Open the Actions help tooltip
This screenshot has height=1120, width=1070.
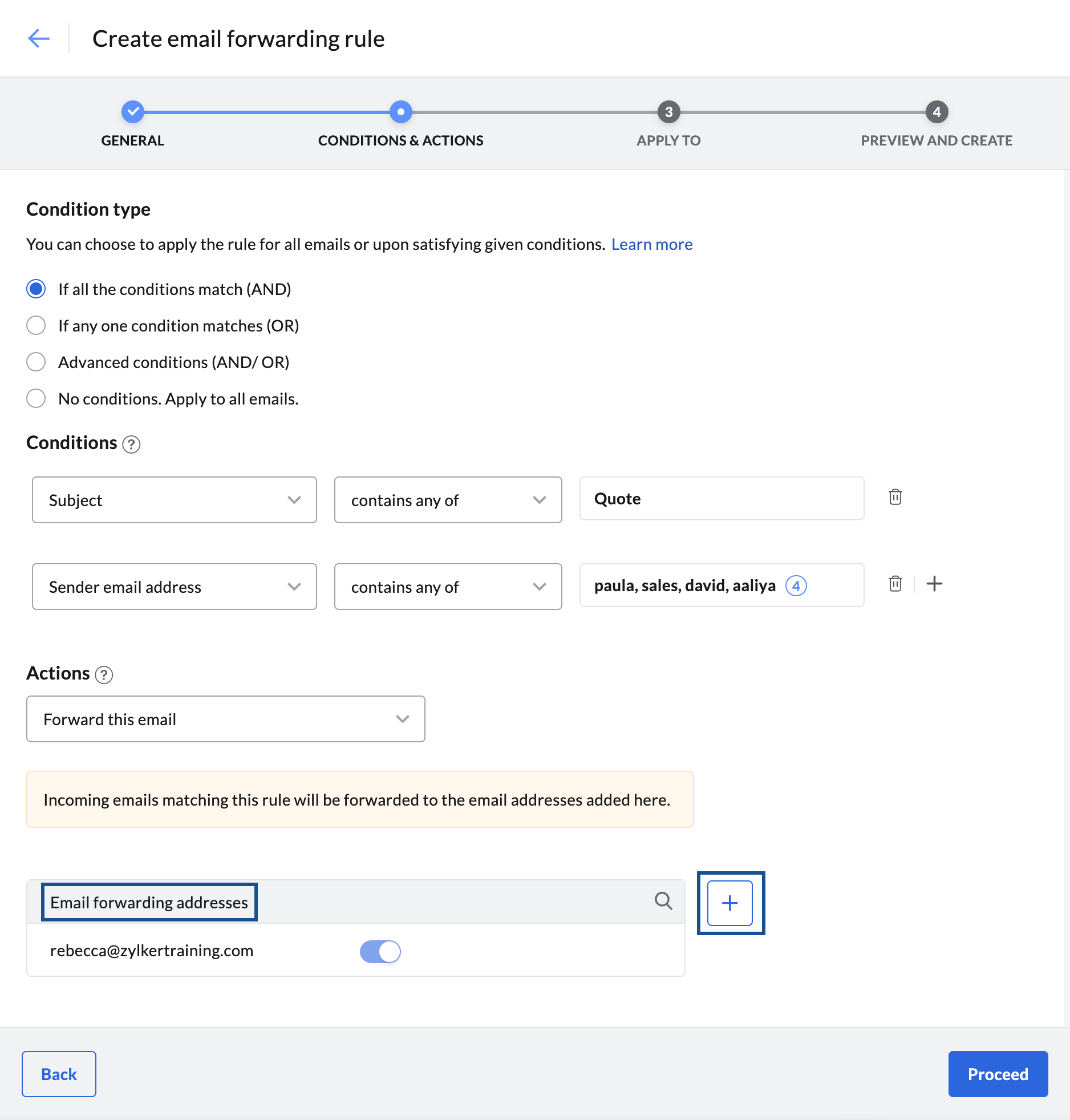[104, 676]
